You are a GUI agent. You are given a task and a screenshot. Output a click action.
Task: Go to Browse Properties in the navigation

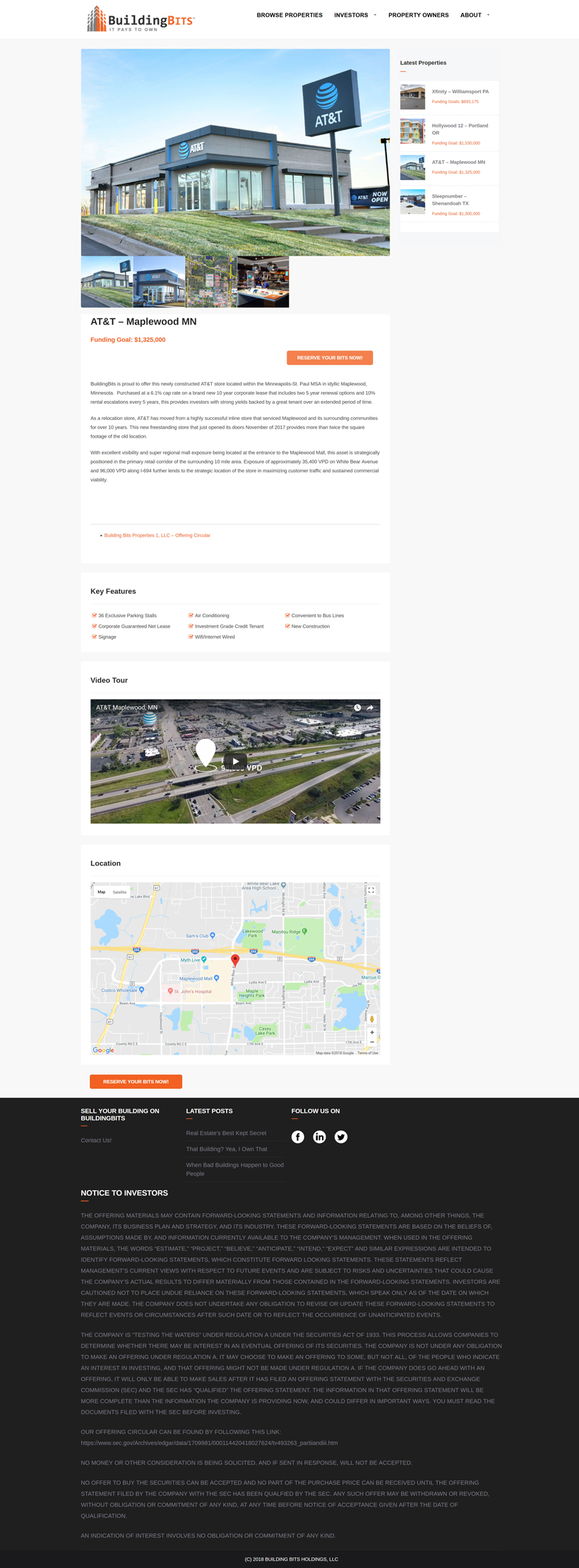[x=289, y=15]
